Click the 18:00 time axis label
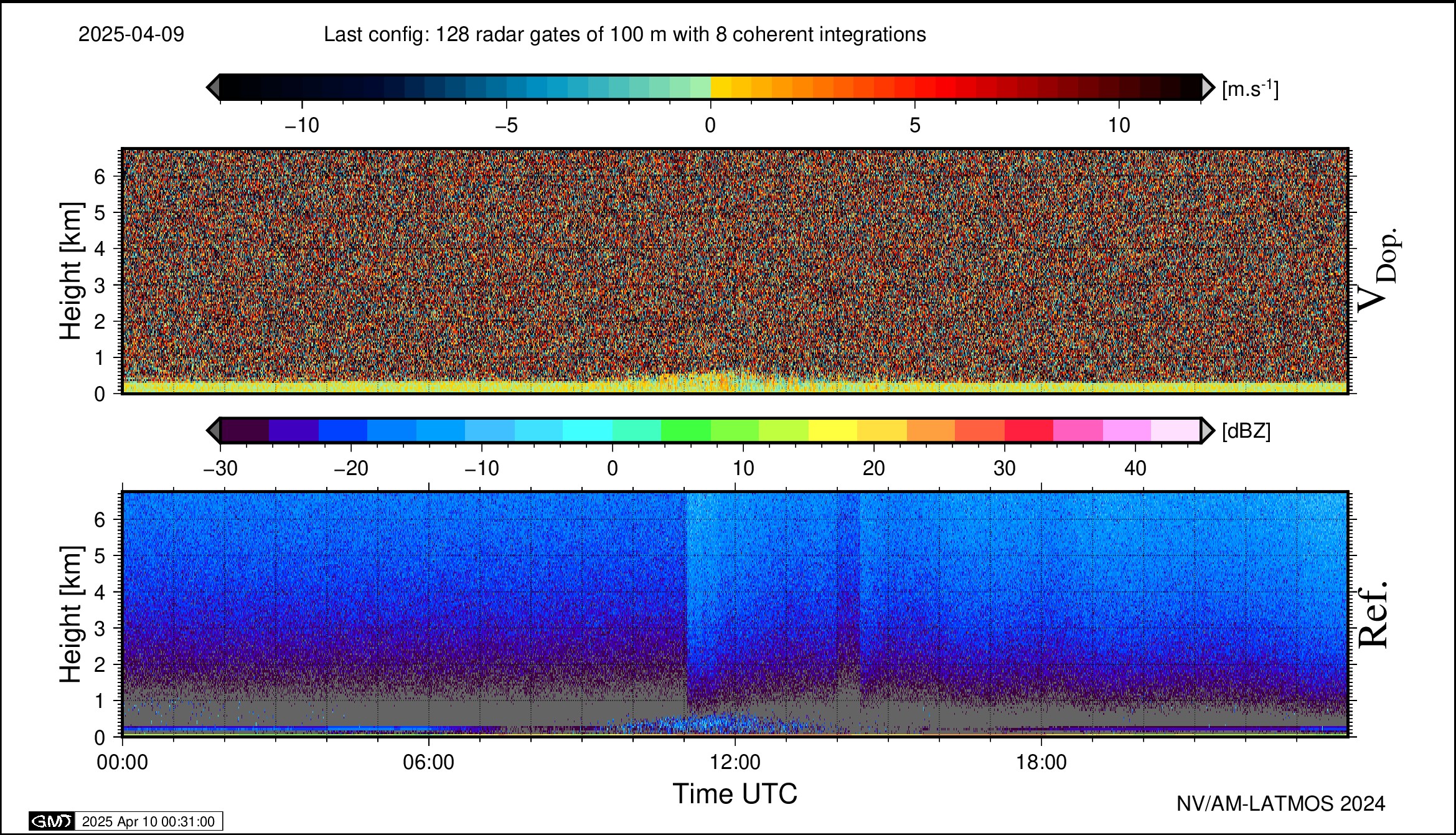 point(1041,762)
